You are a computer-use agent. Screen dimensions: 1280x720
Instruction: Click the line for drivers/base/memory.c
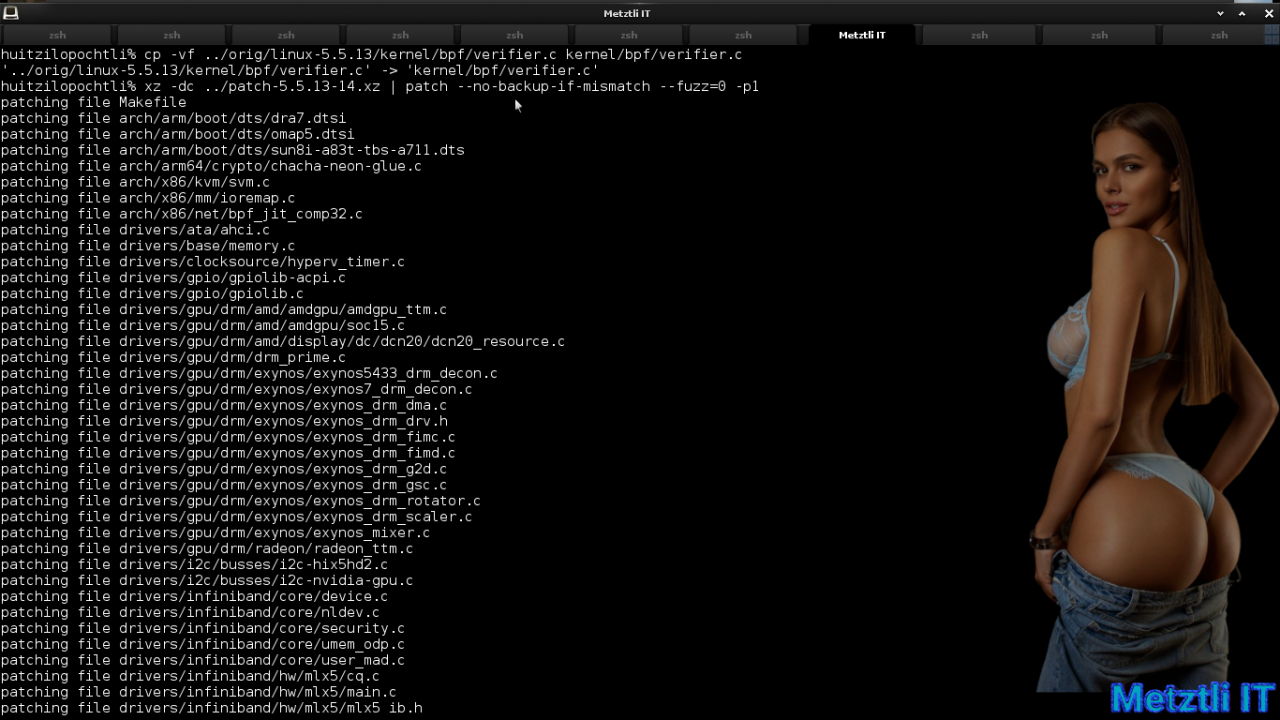[148, 246]
